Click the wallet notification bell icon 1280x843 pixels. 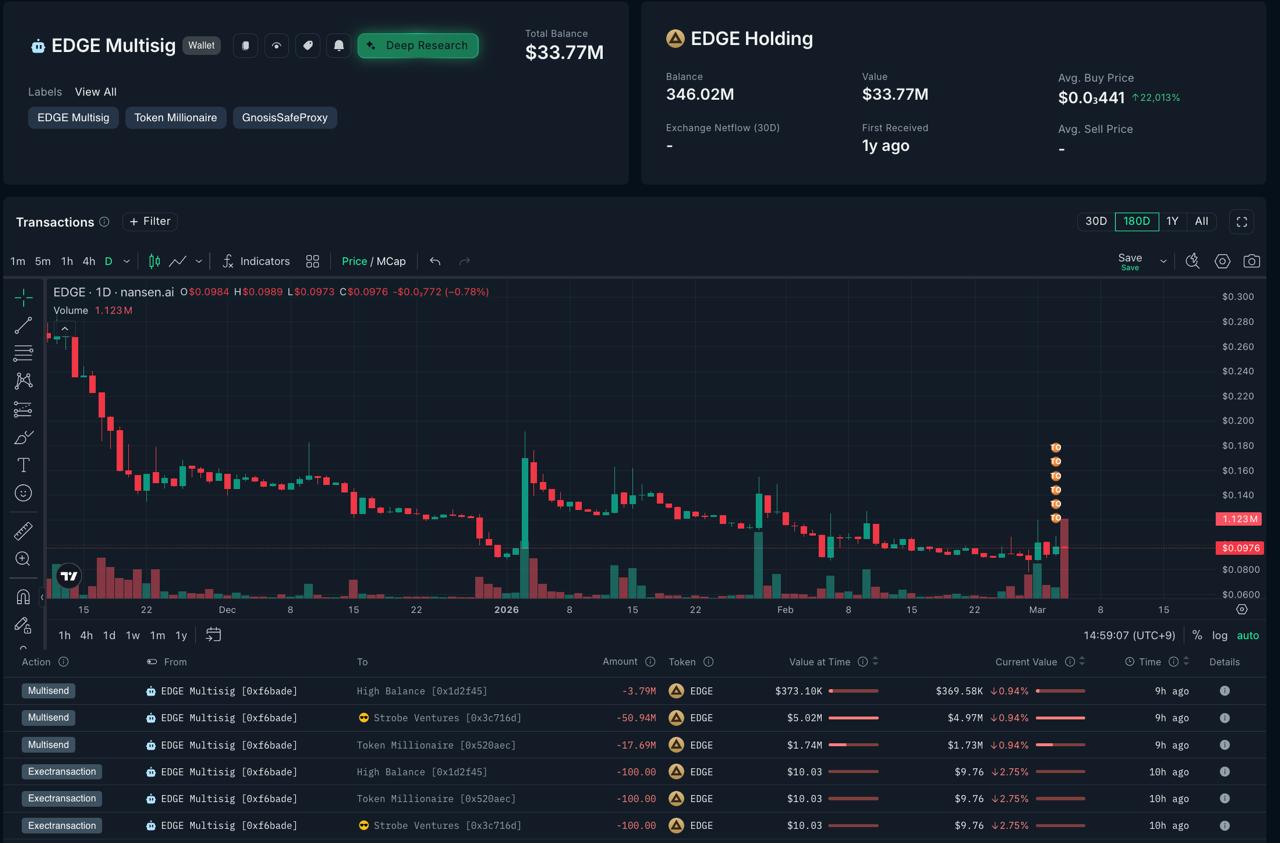point(339,46)
